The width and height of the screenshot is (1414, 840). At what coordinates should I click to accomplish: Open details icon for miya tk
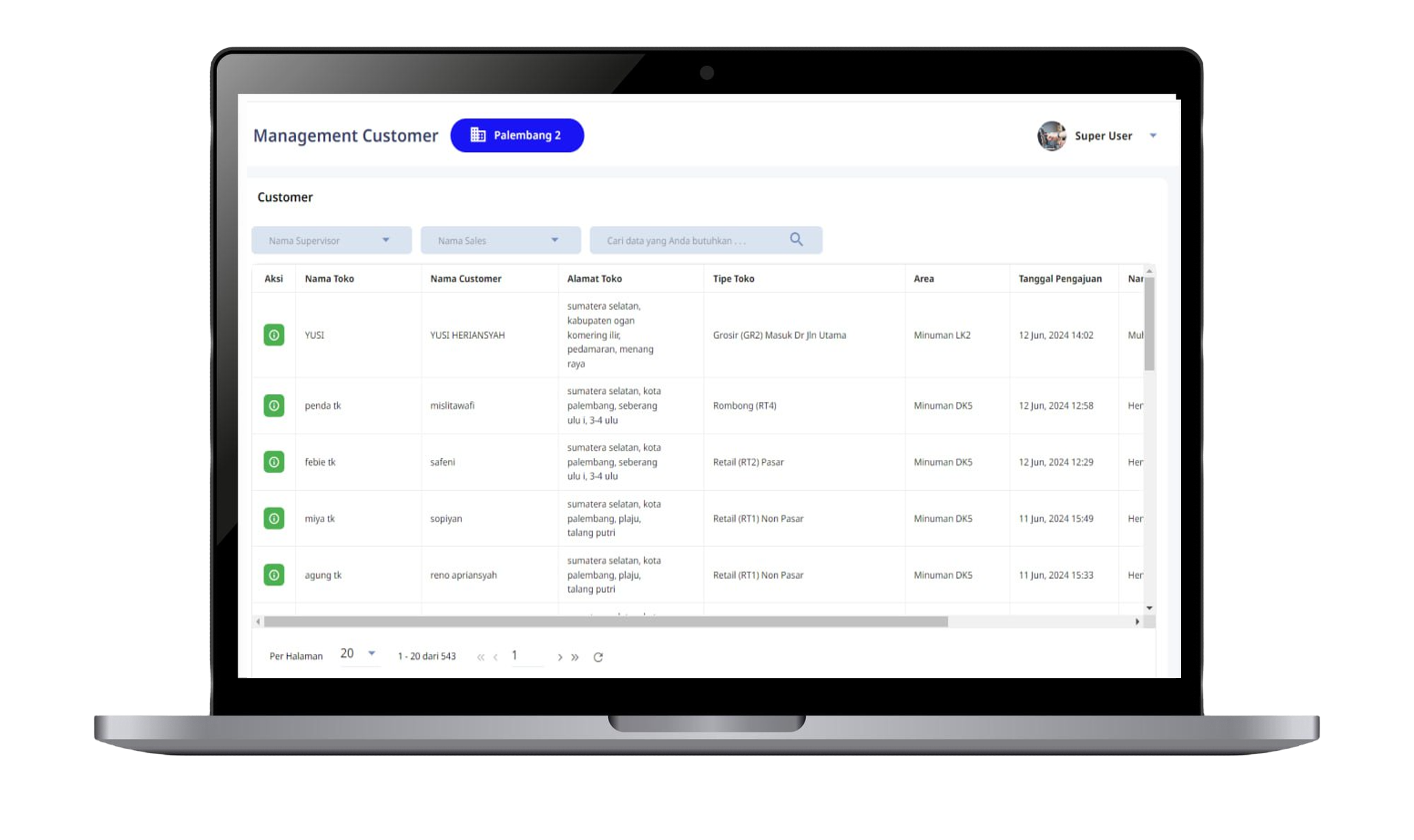point(274,518)
